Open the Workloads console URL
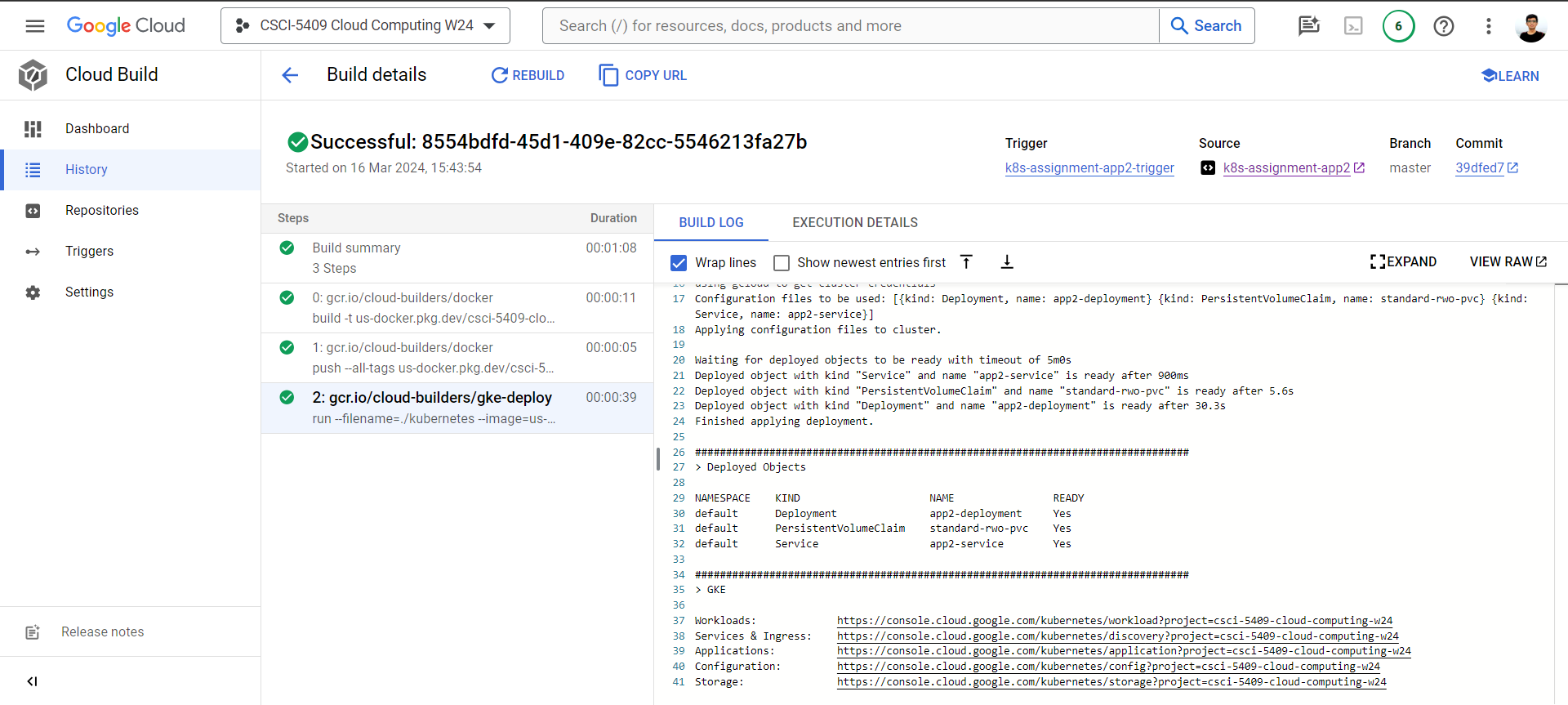The image size is (1568, 705). point(1115,621)
